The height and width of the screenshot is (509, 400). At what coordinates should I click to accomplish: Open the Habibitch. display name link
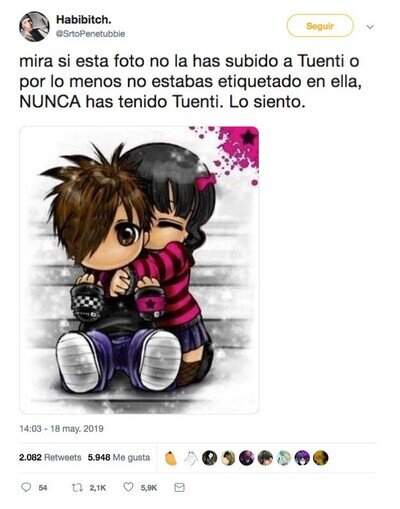tap(84, 20)
